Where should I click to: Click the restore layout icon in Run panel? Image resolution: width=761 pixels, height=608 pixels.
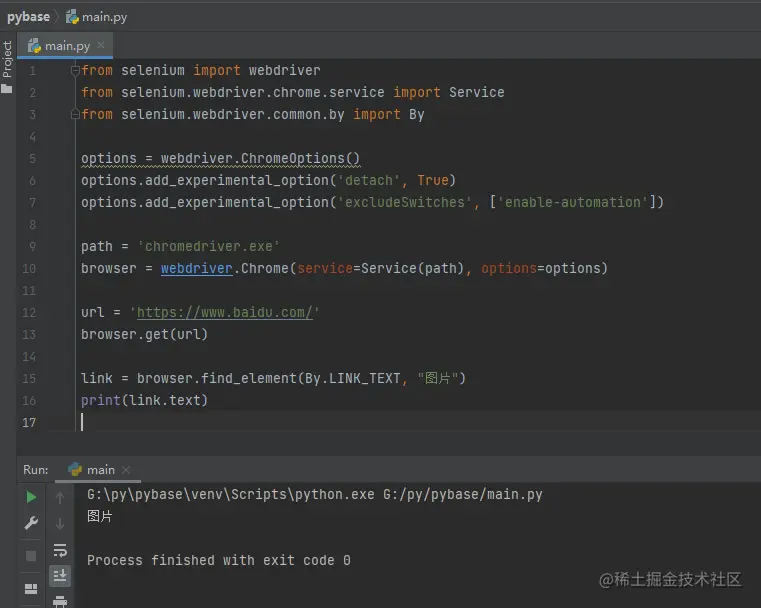click(x=31, y=589)
